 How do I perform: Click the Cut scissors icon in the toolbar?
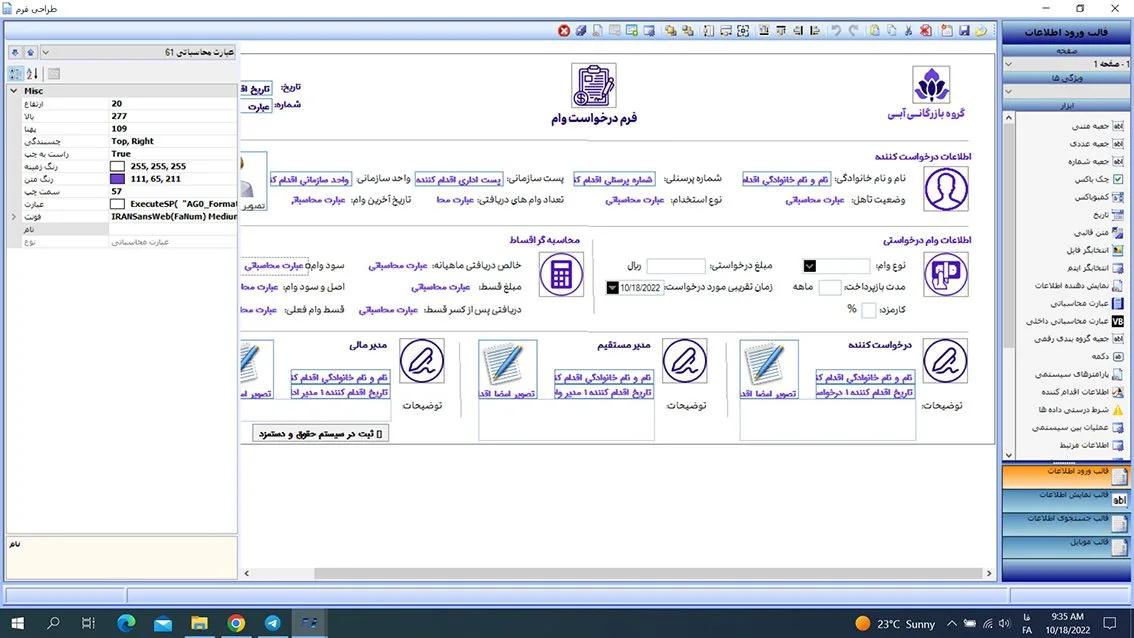point(907,31)
